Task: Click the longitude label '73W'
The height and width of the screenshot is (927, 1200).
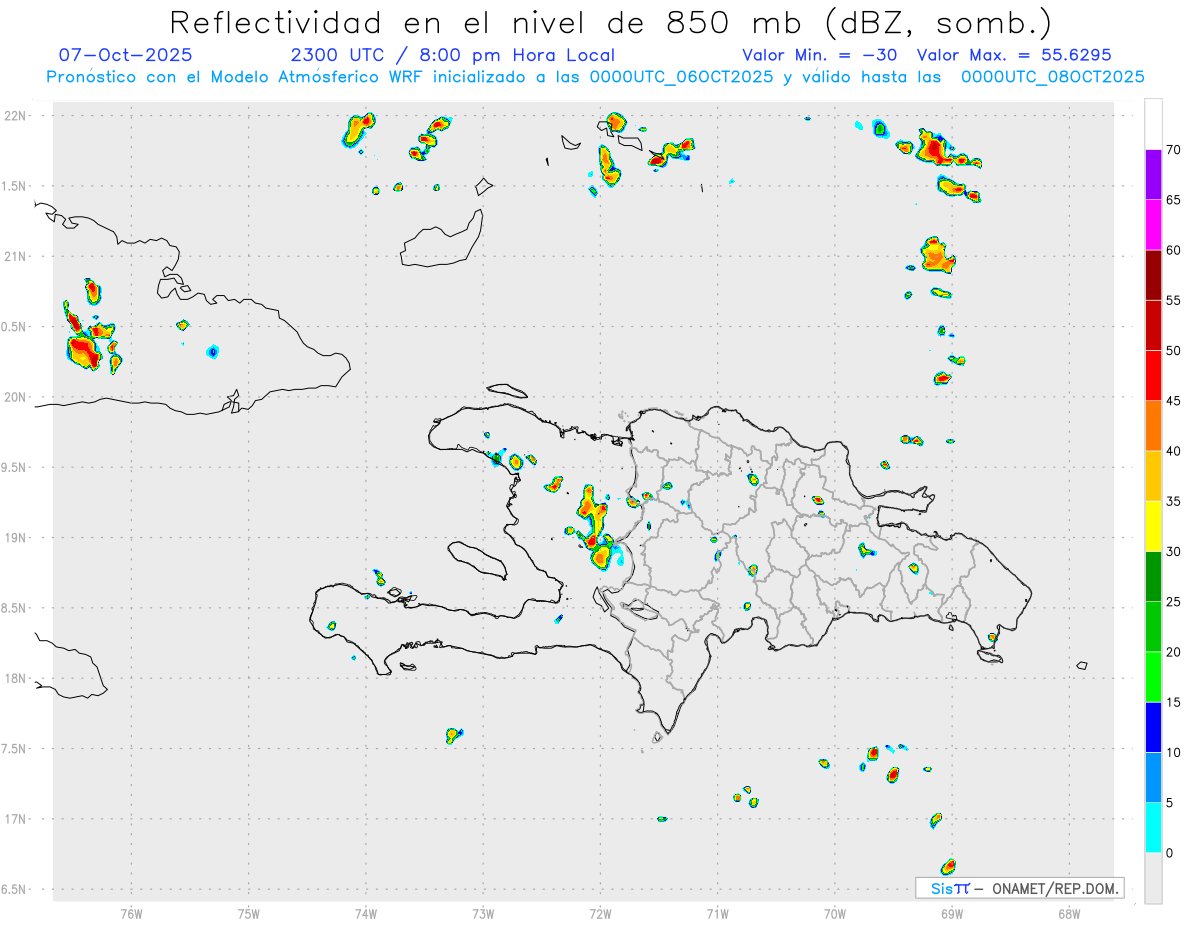Action: (x=483, y=914)
